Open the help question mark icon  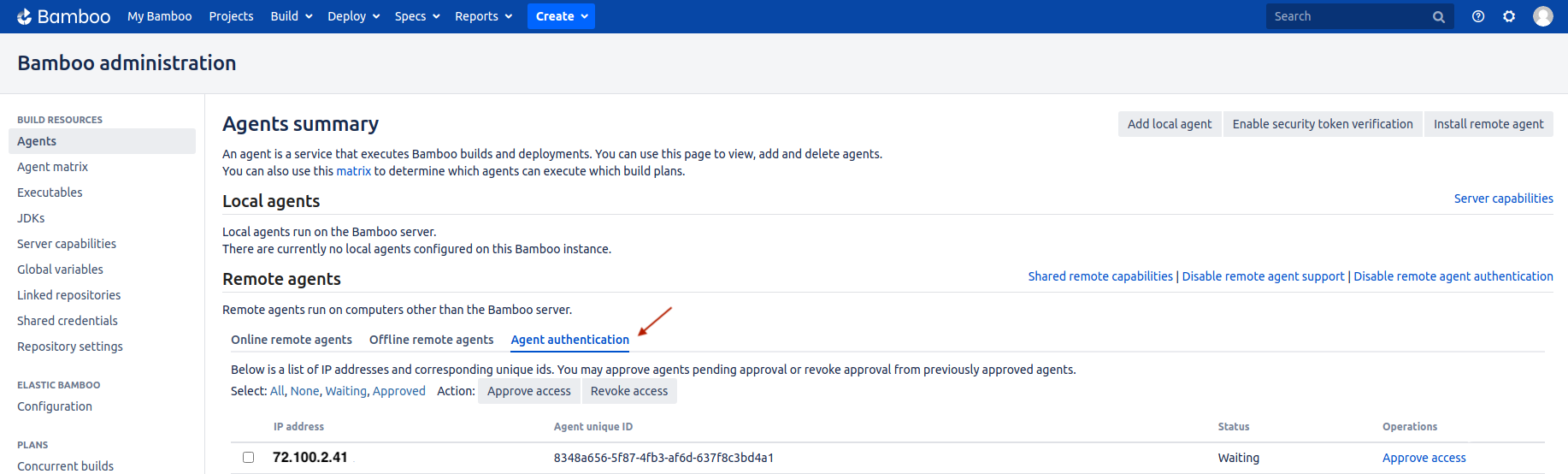click(1478, 16)
